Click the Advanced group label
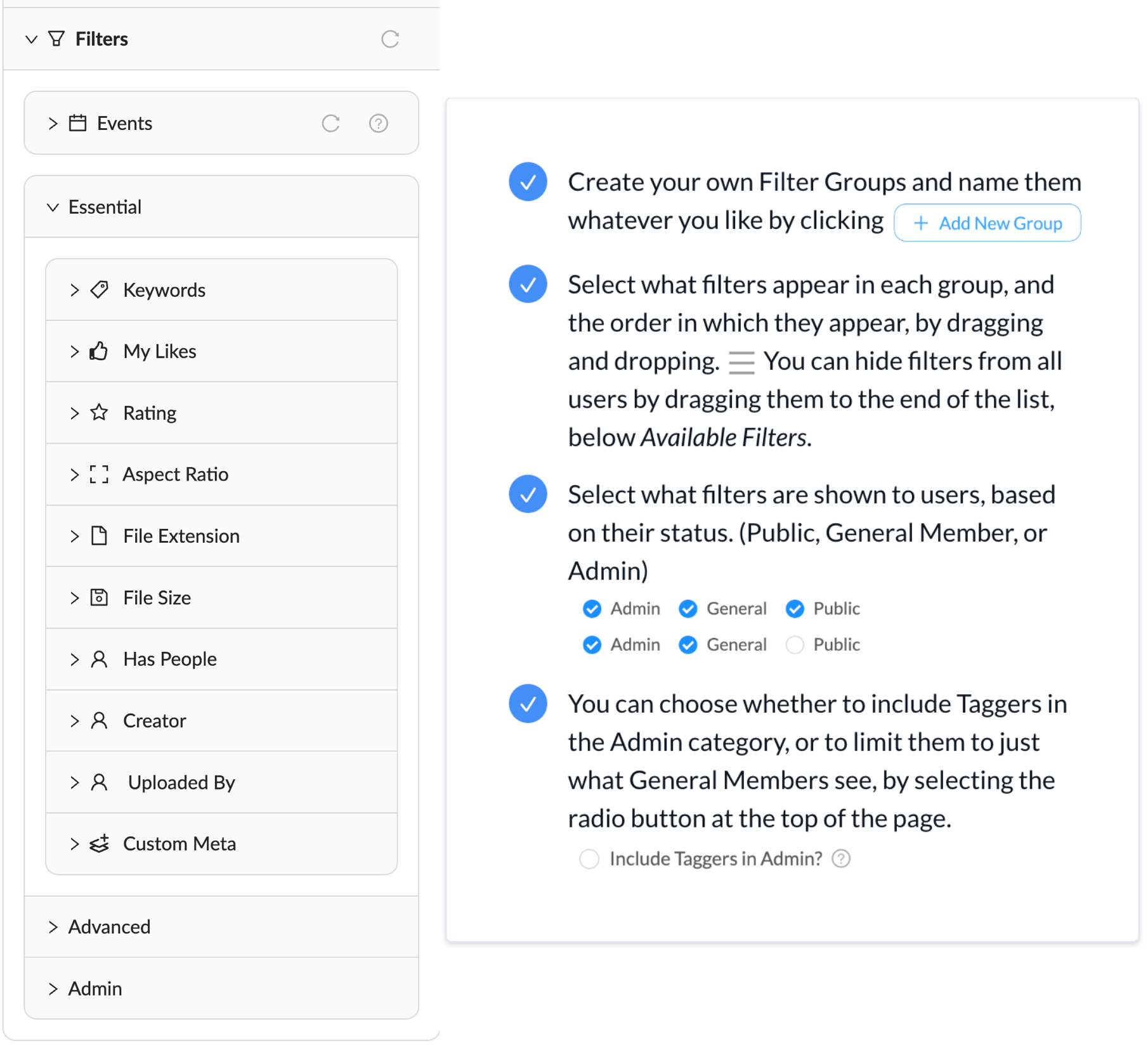Screen dimensions: 1148x1045 point(109,927)
